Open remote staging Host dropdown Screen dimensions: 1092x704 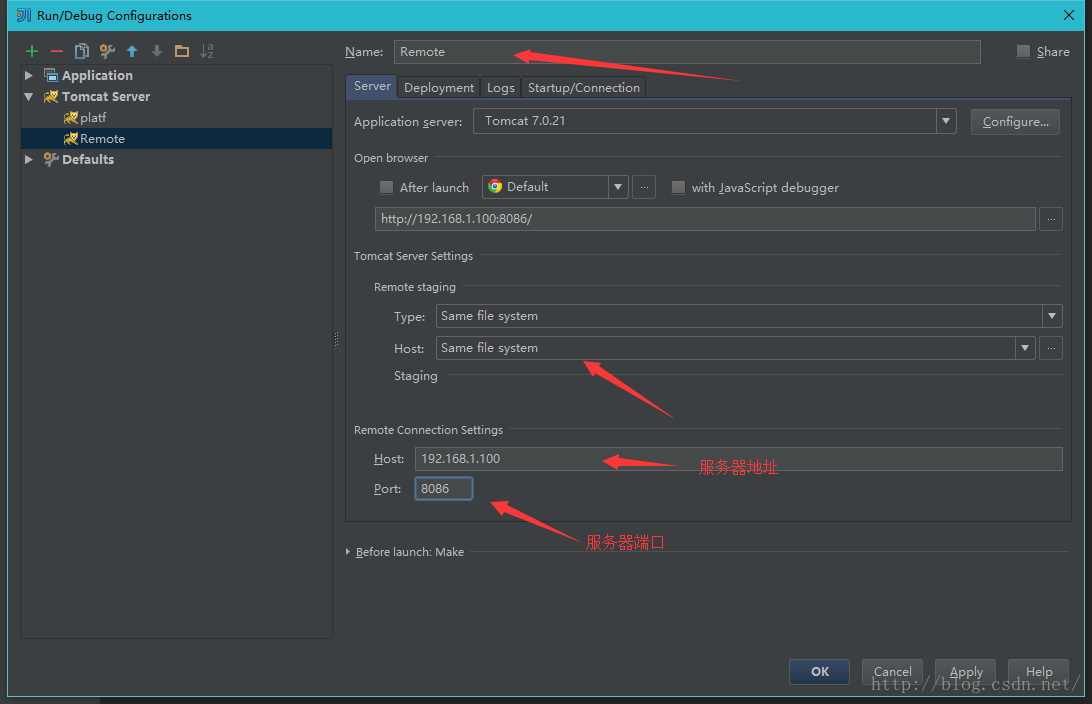[1024, 348]
